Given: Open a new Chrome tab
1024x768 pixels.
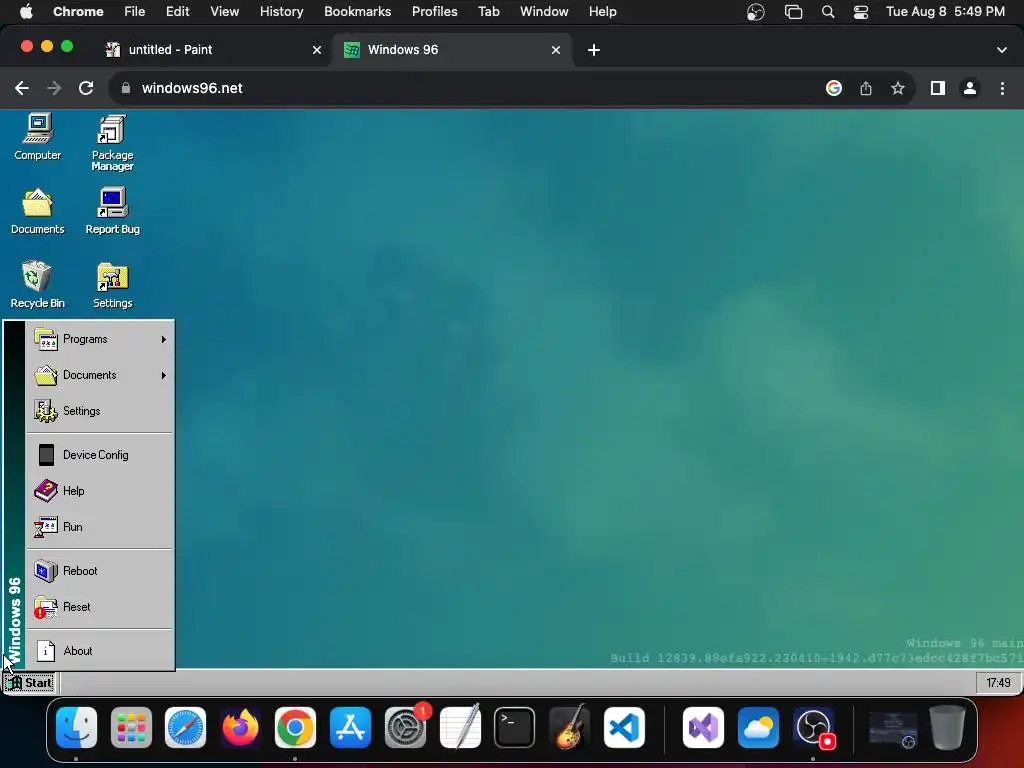Looking at the screenshot, I should coord(594,50).
